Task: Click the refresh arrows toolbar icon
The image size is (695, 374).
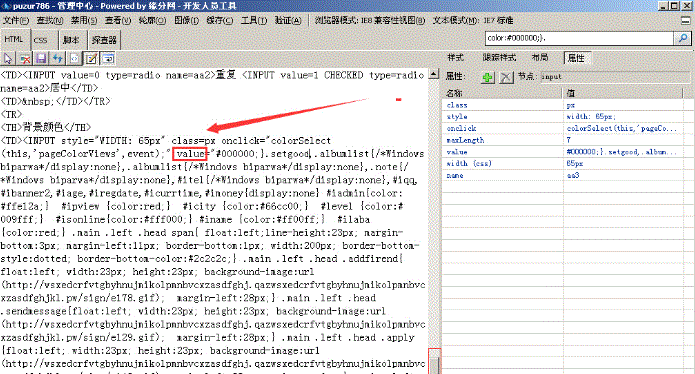Action: 58,58
